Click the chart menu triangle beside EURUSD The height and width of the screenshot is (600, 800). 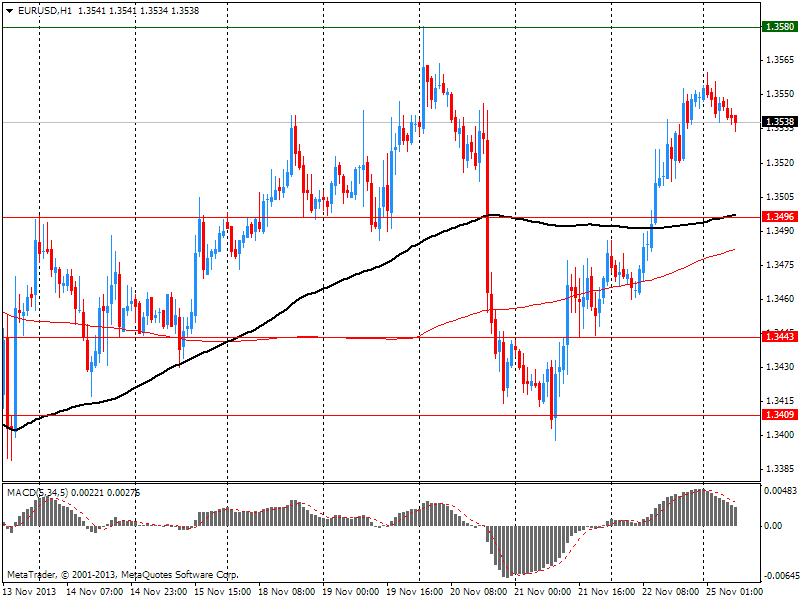pyautogui.click(x=9, y=10)
